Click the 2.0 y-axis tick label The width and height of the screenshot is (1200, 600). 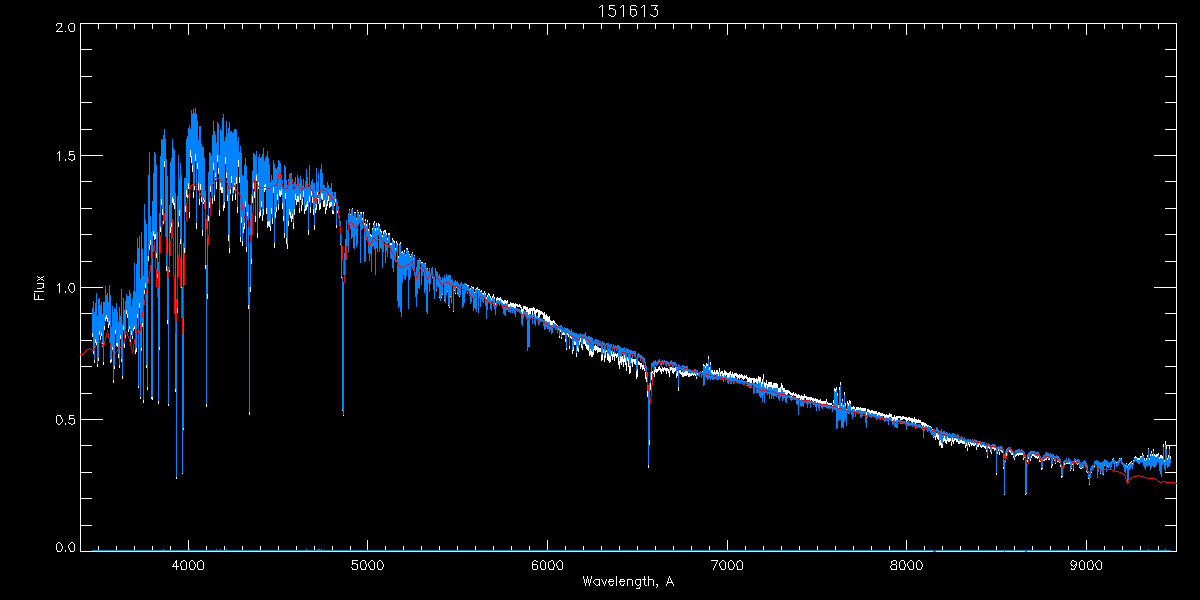pyautogui.click(x=65, y=28)
